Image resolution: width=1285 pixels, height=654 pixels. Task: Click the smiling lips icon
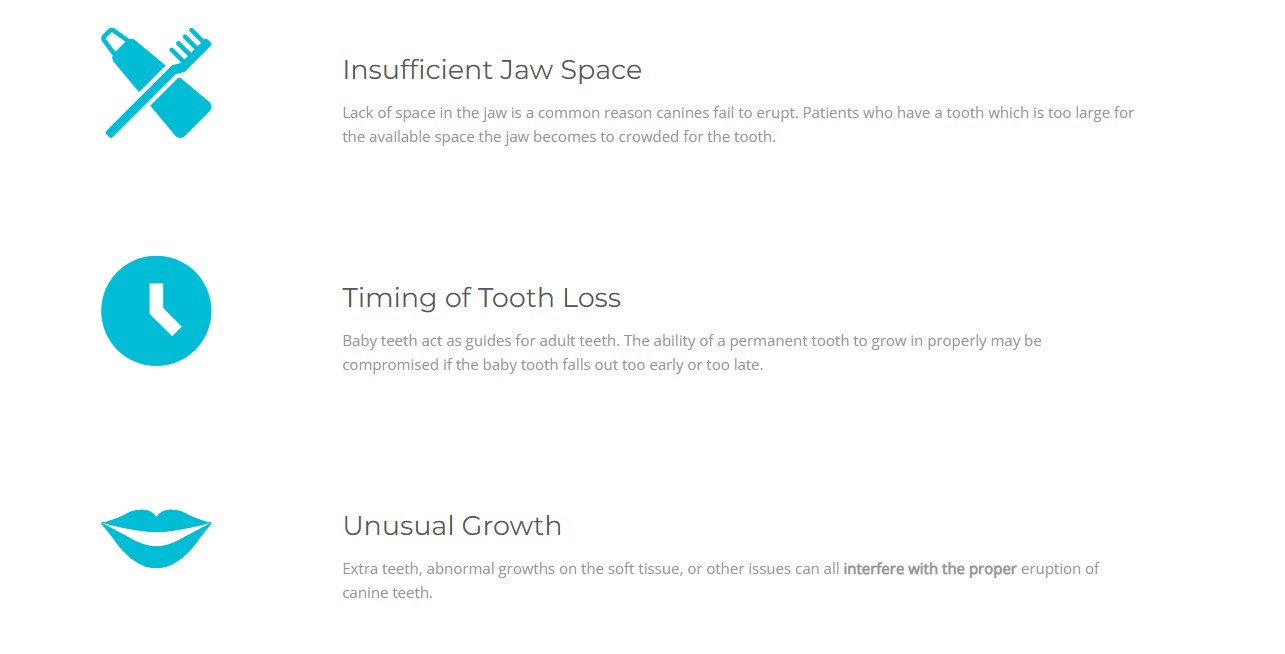point(156,538)
